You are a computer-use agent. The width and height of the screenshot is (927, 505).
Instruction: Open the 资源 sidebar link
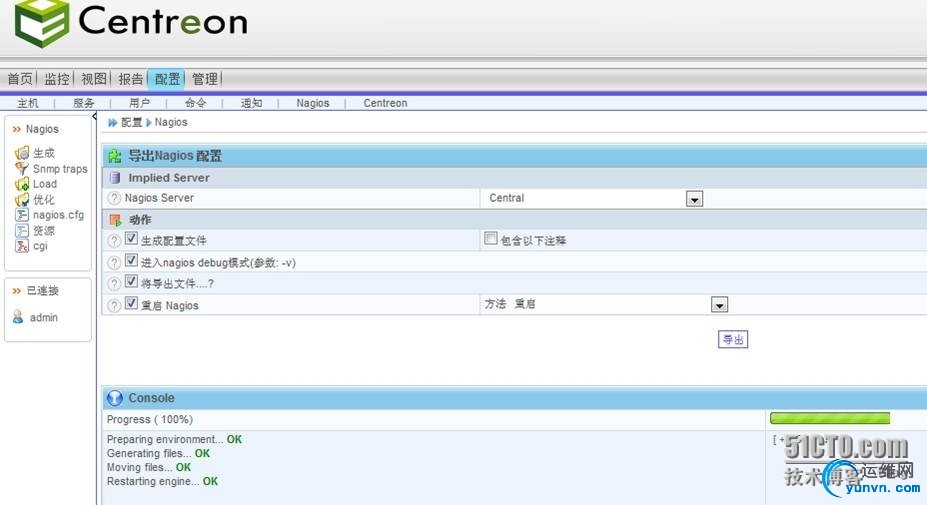pos(44,231)
